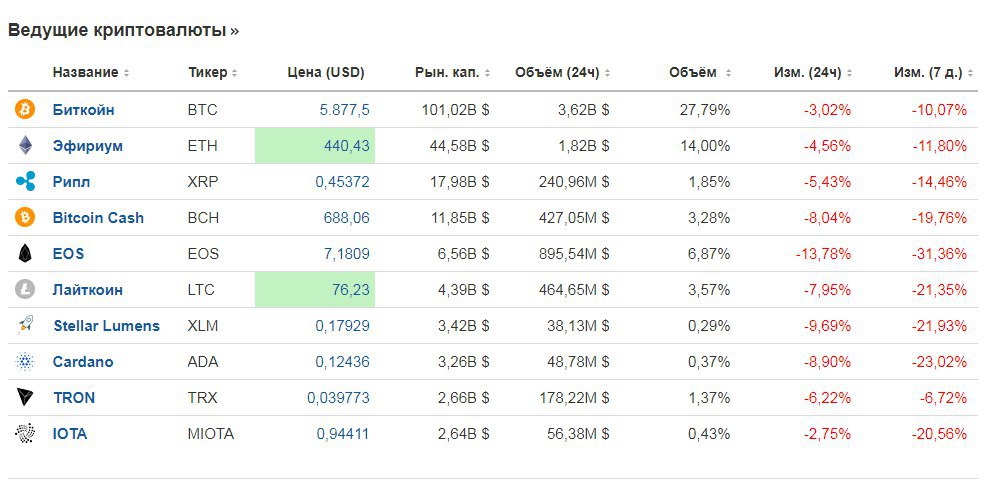990x479 pixels.
Task: Click the MIOTA ticker cell
Action: (x=211, y=434)
